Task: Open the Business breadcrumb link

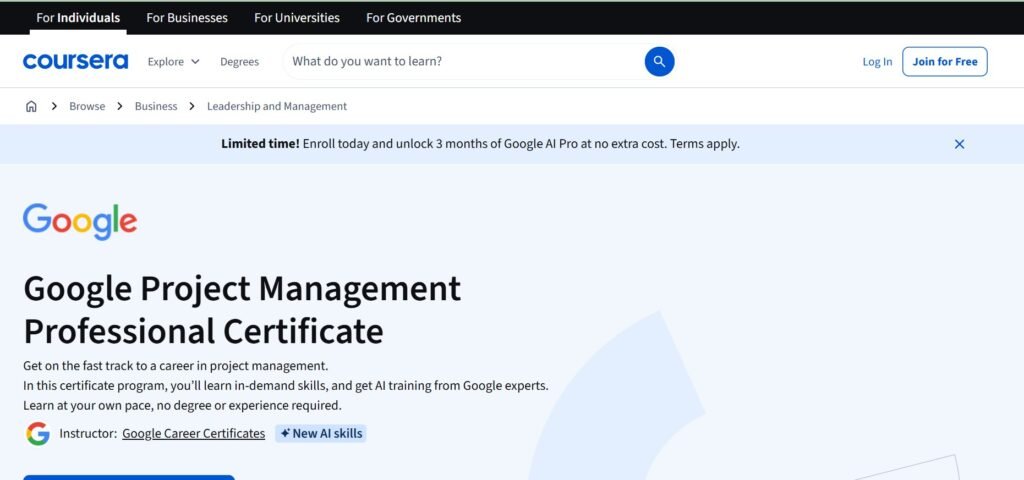Action: 156,106
